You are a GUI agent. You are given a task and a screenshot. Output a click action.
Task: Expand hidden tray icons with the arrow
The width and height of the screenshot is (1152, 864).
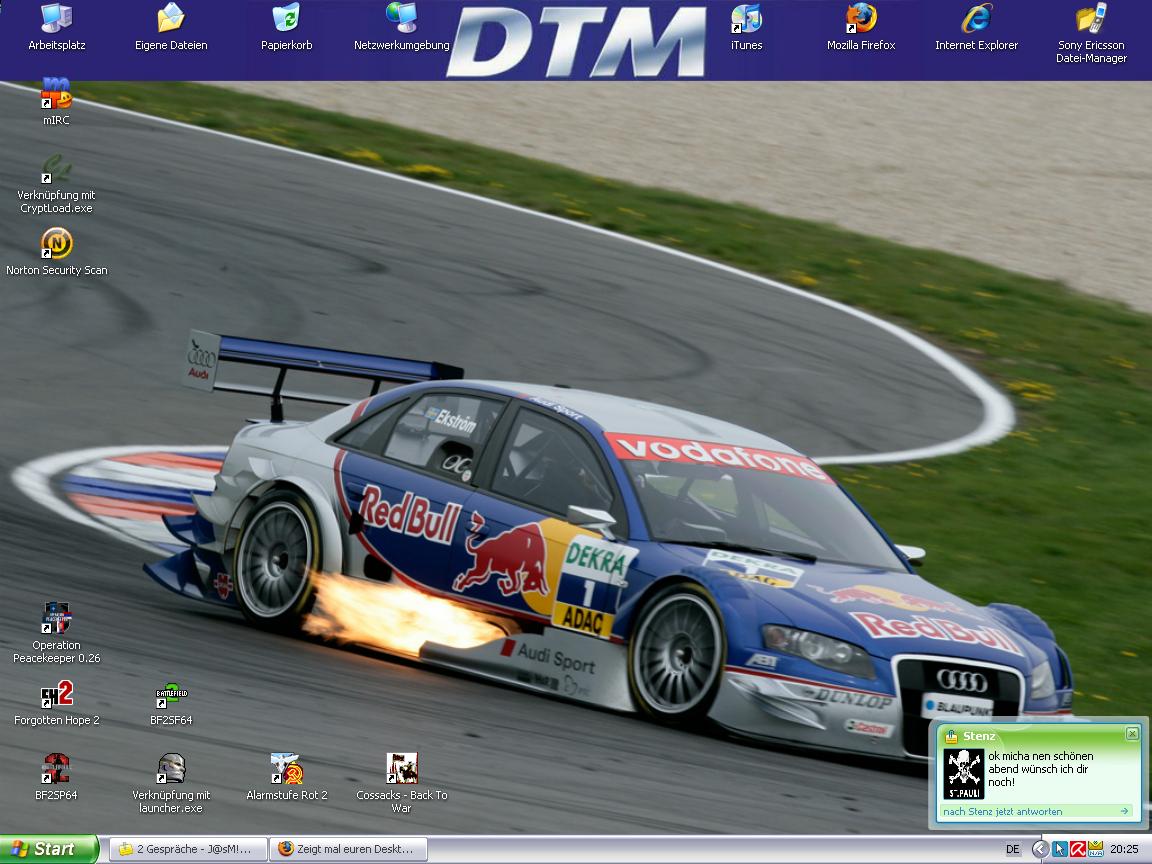[1040, 849]
